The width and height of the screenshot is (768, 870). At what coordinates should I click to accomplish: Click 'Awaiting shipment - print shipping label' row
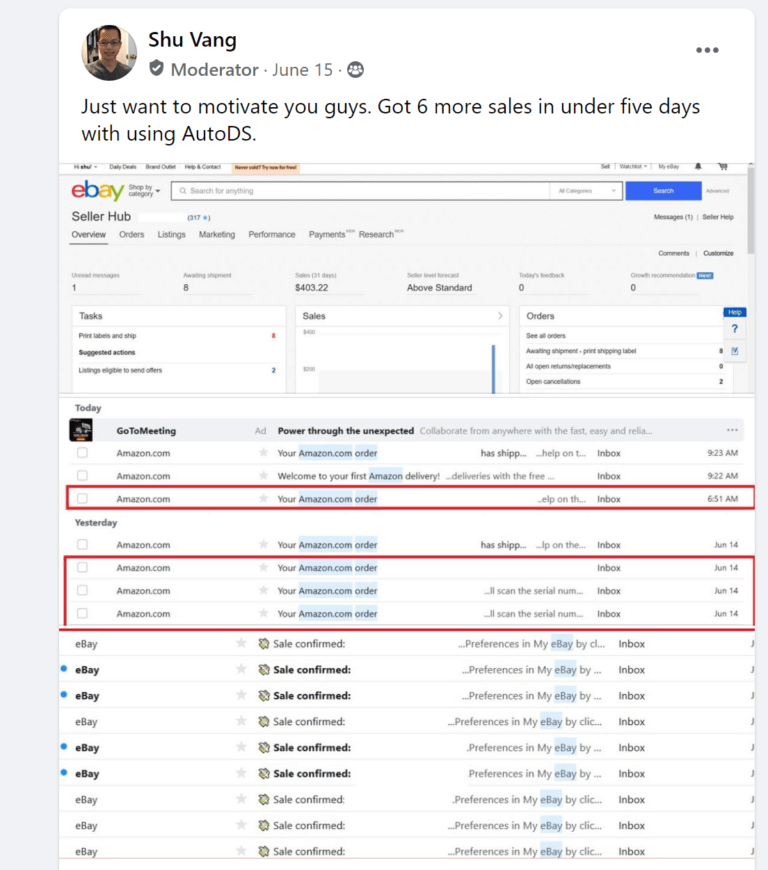(624, 351)
